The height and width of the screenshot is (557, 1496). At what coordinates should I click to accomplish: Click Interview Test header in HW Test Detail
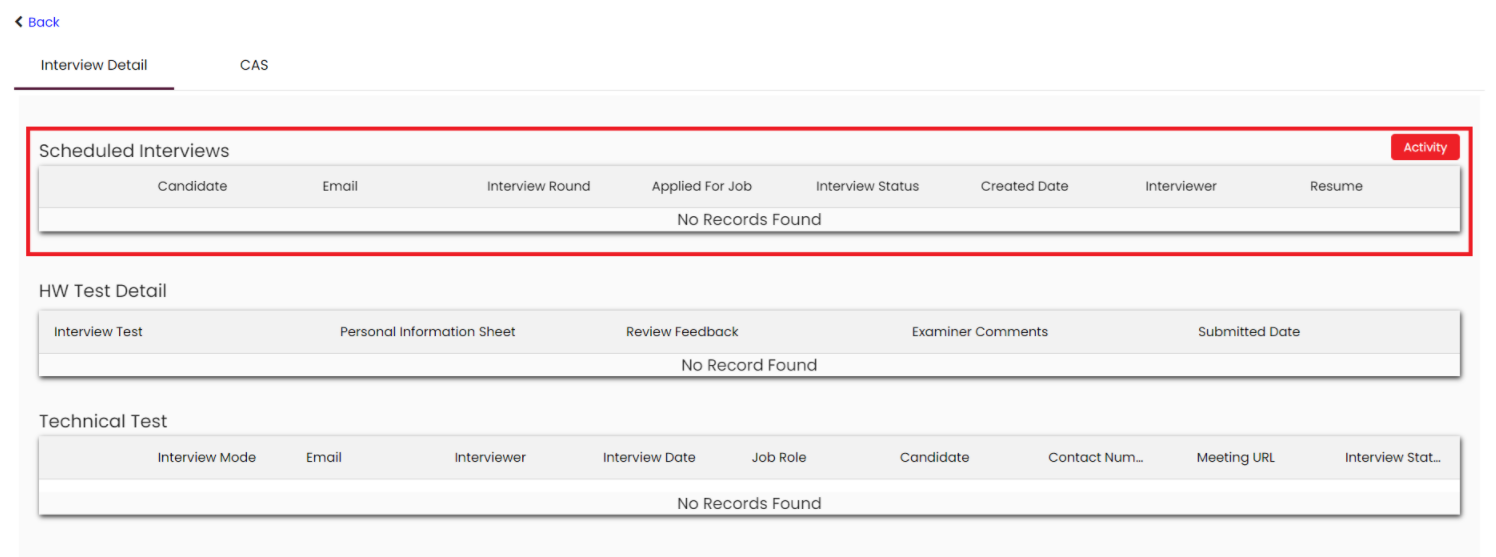[x=98, y=332]
